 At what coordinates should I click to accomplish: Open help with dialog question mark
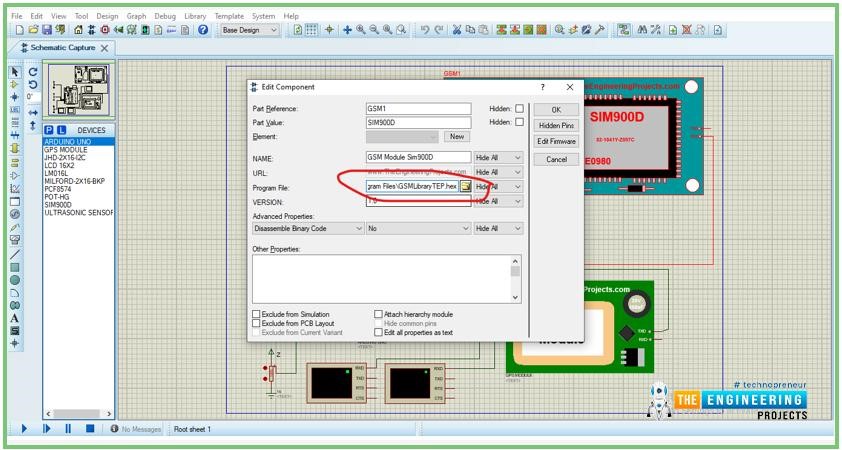(542, 87)
